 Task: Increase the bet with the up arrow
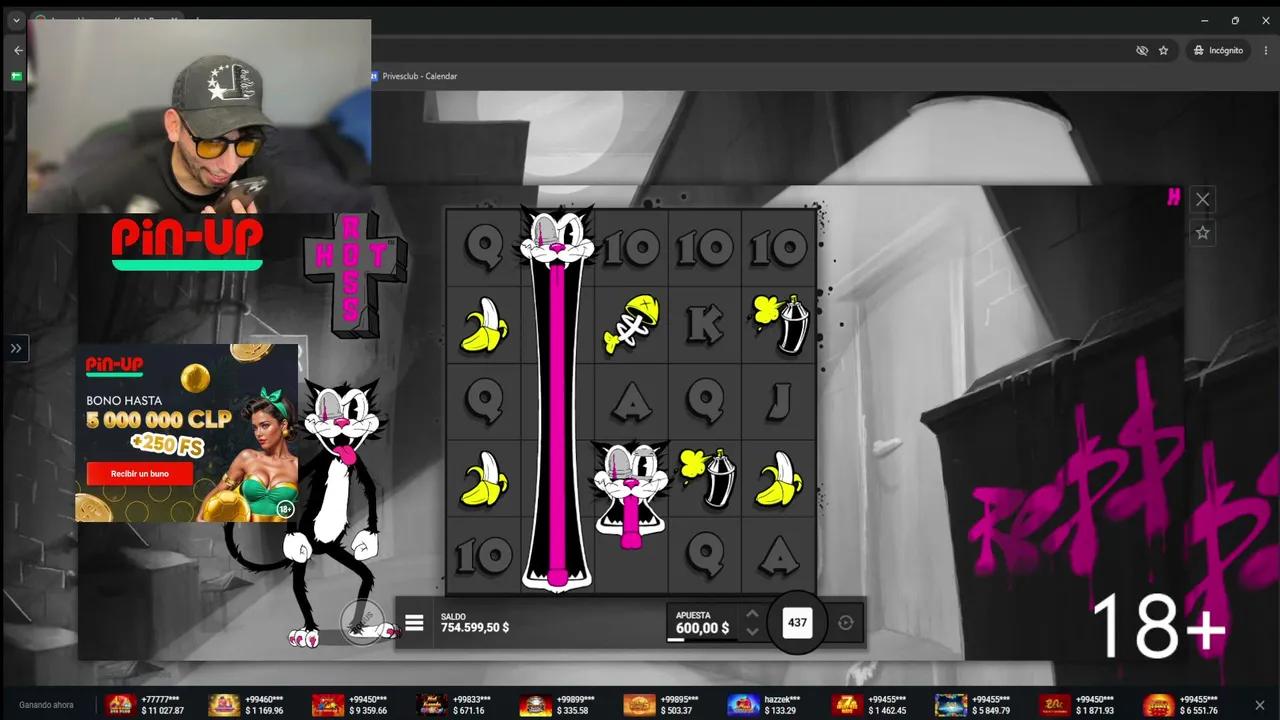(752, 614)
